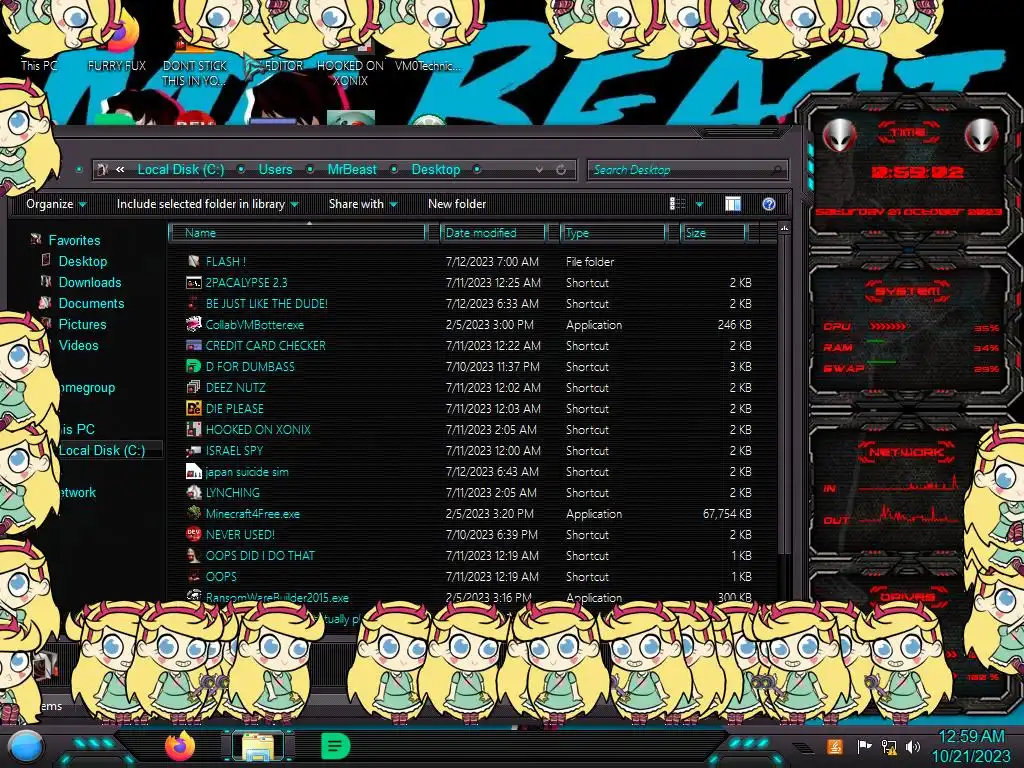Click the change view icon
The image size is (1024, 768).
click(x=677, y=204)
